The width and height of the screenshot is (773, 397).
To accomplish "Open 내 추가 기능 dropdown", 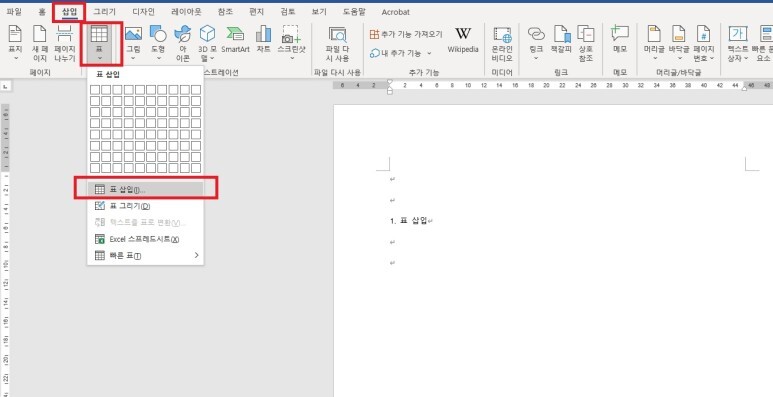I will point(401,53).
